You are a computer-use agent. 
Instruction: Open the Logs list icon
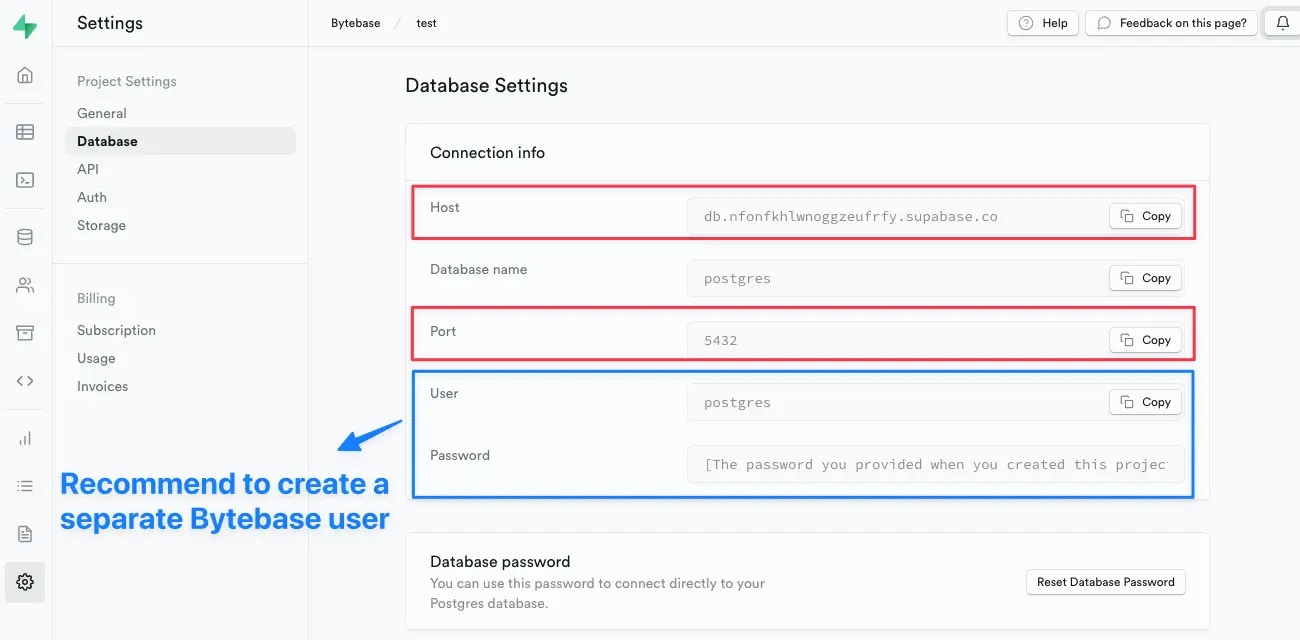[24, 485]
